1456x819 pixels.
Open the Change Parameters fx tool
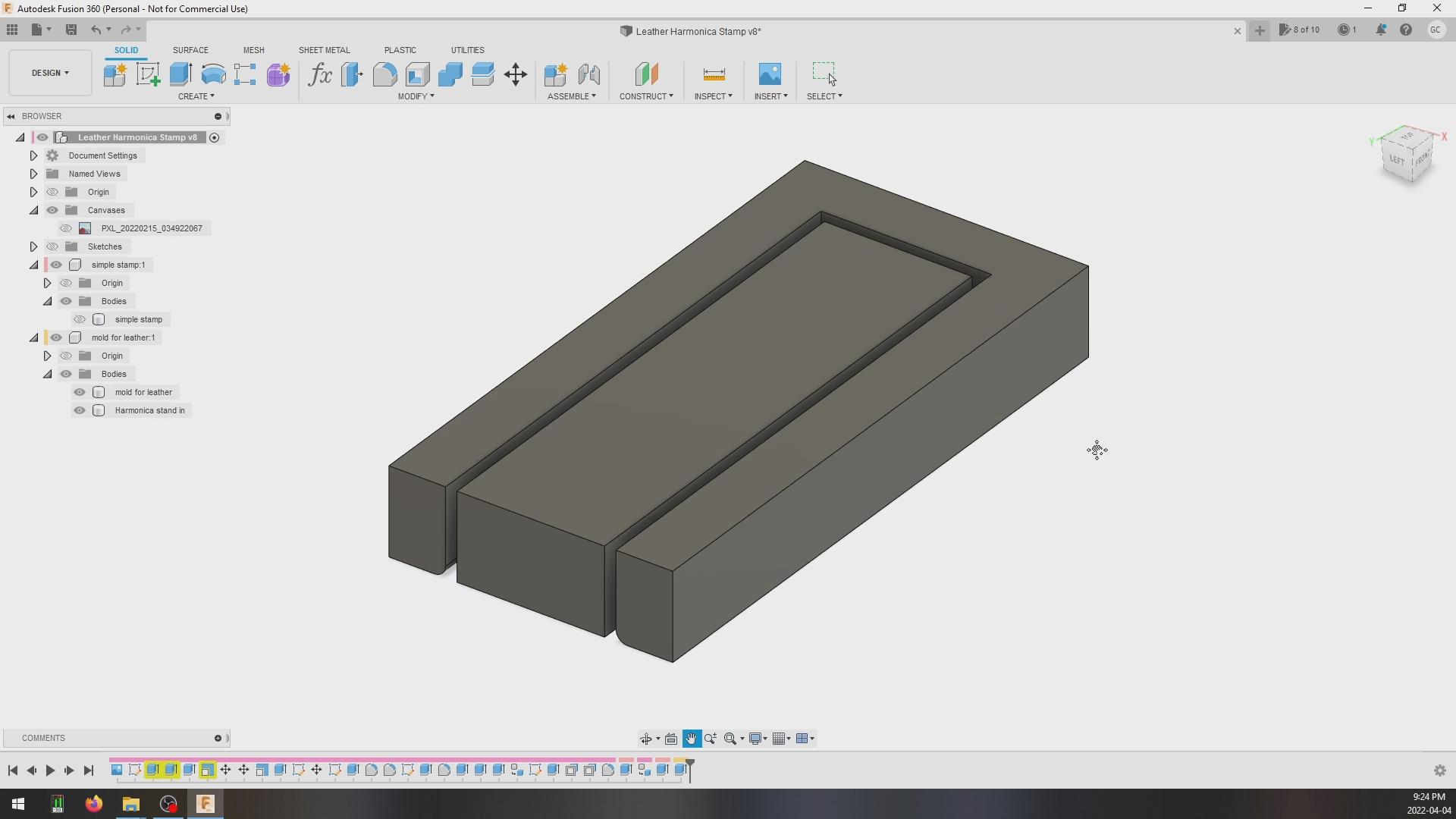click(x=319, y=74)
